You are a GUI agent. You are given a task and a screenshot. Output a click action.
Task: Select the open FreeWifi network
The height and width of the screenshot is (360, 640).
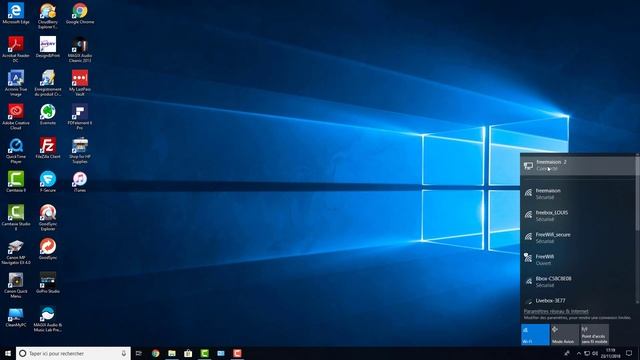(x=578, y=260)
